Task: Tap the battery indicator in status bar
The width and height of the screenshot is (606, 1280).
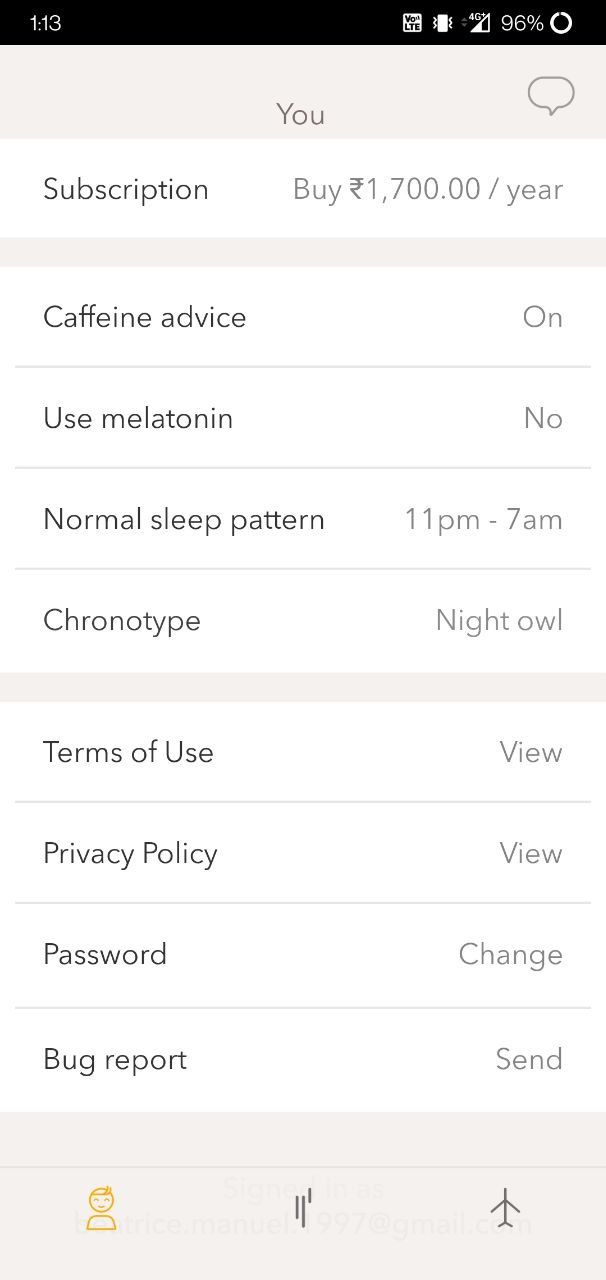Action: coord(562,22)
